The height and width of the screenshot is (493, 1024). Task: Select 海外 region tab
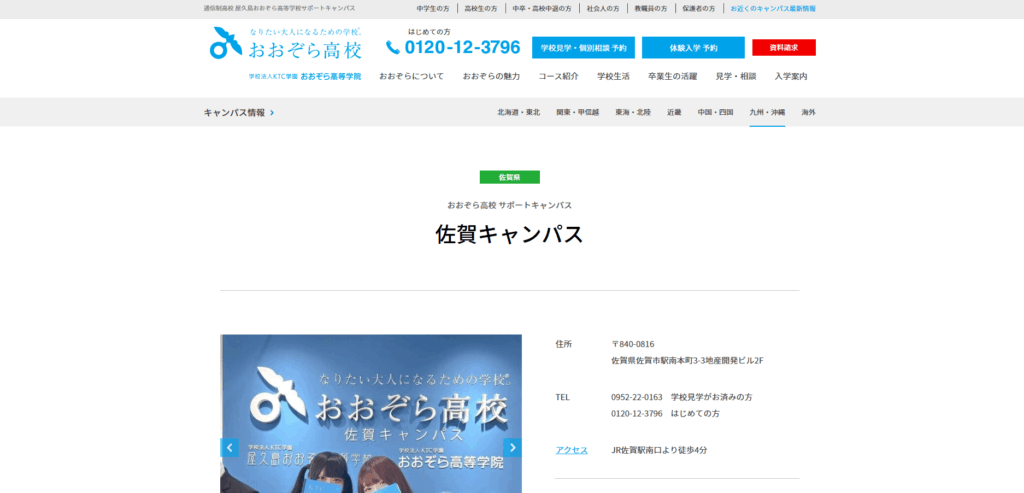(x=808, y=112)
